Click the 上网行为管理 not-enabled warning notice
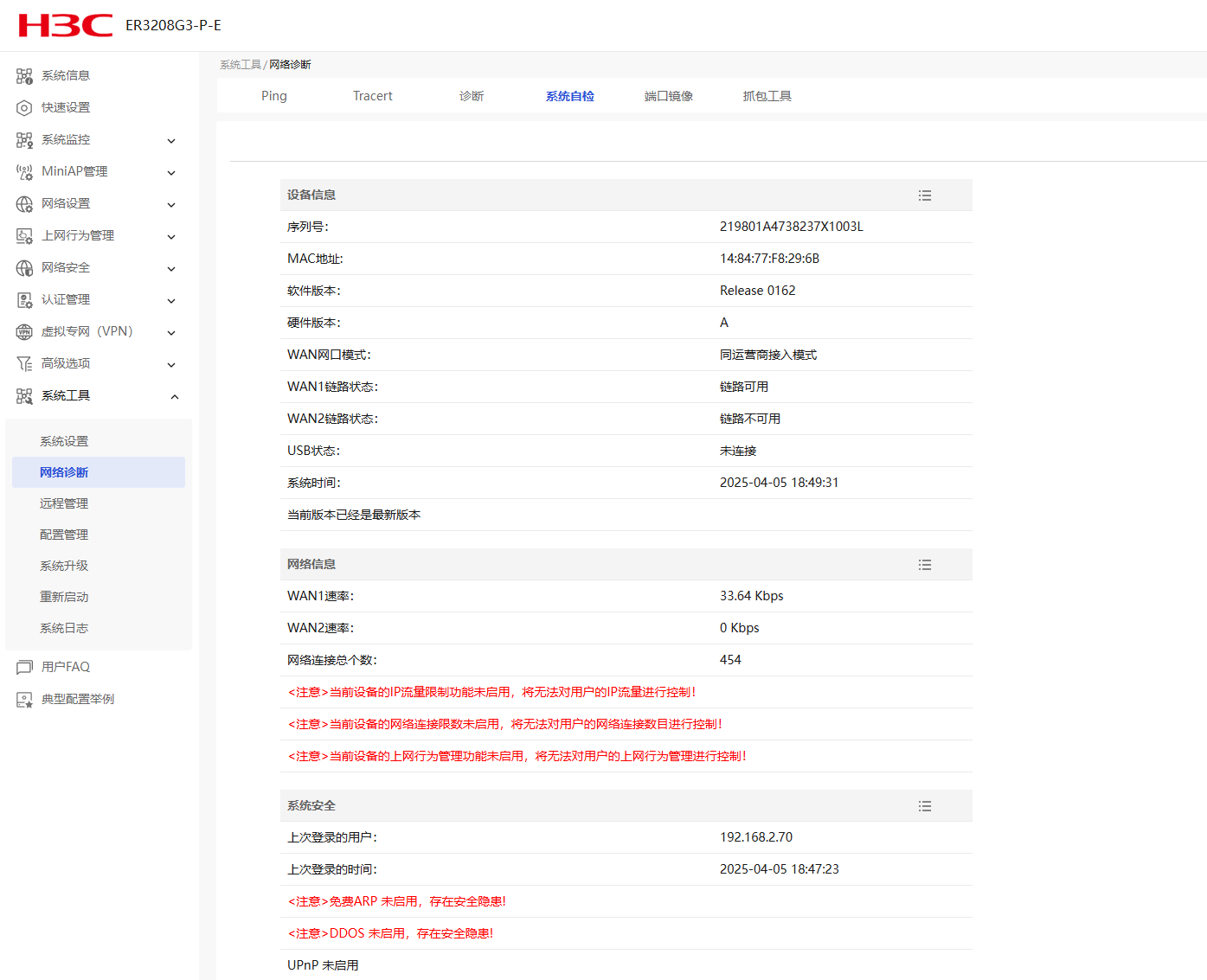The height and width of the screenshot is (980, 1207). (x=517, y=756)
